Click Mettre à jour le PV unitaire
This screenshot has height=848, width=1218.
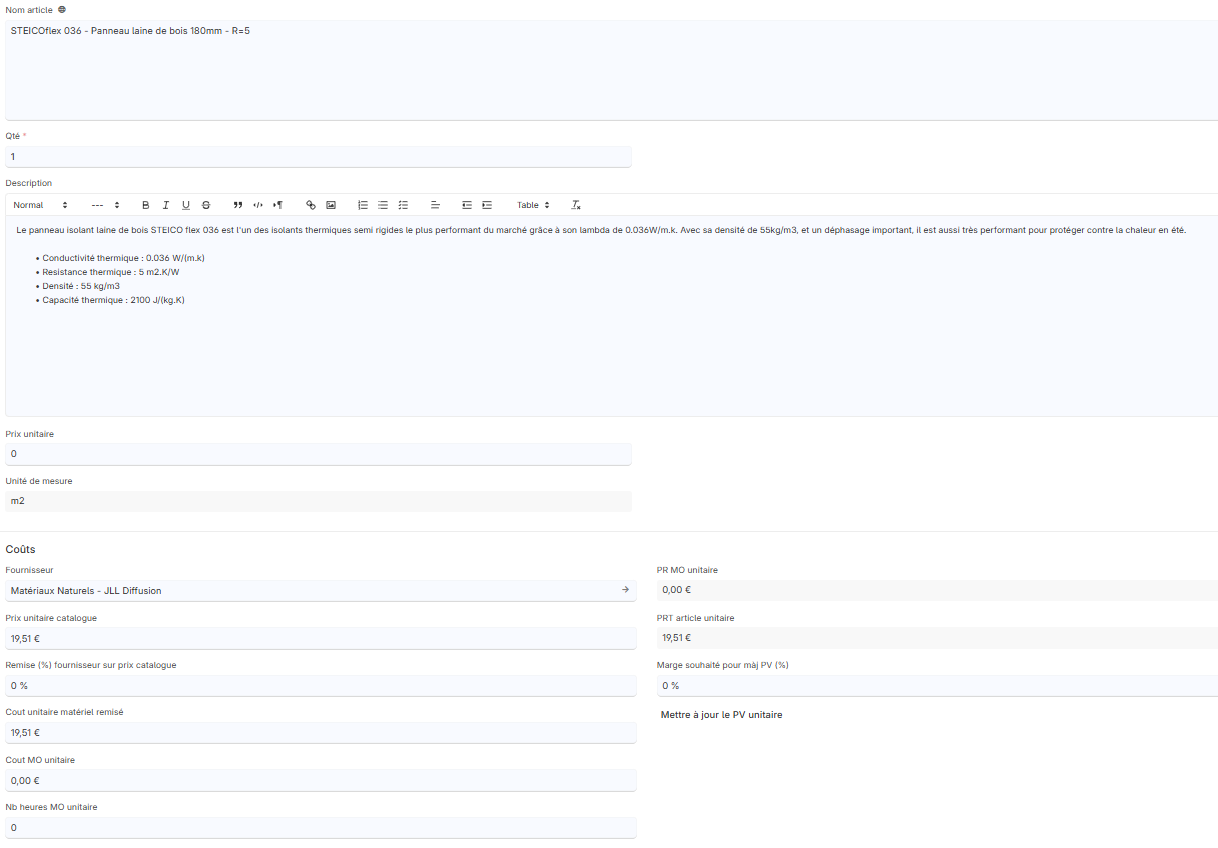(x=722, y=715)
